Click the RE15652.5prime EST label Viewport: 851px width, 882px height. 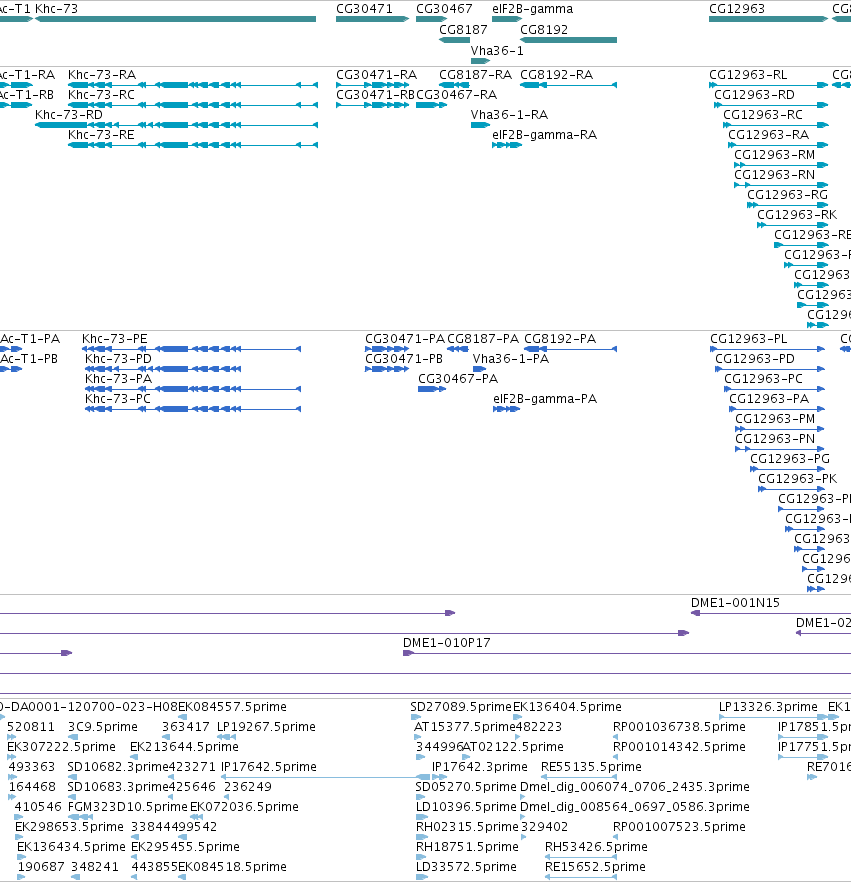pos(595,867)
